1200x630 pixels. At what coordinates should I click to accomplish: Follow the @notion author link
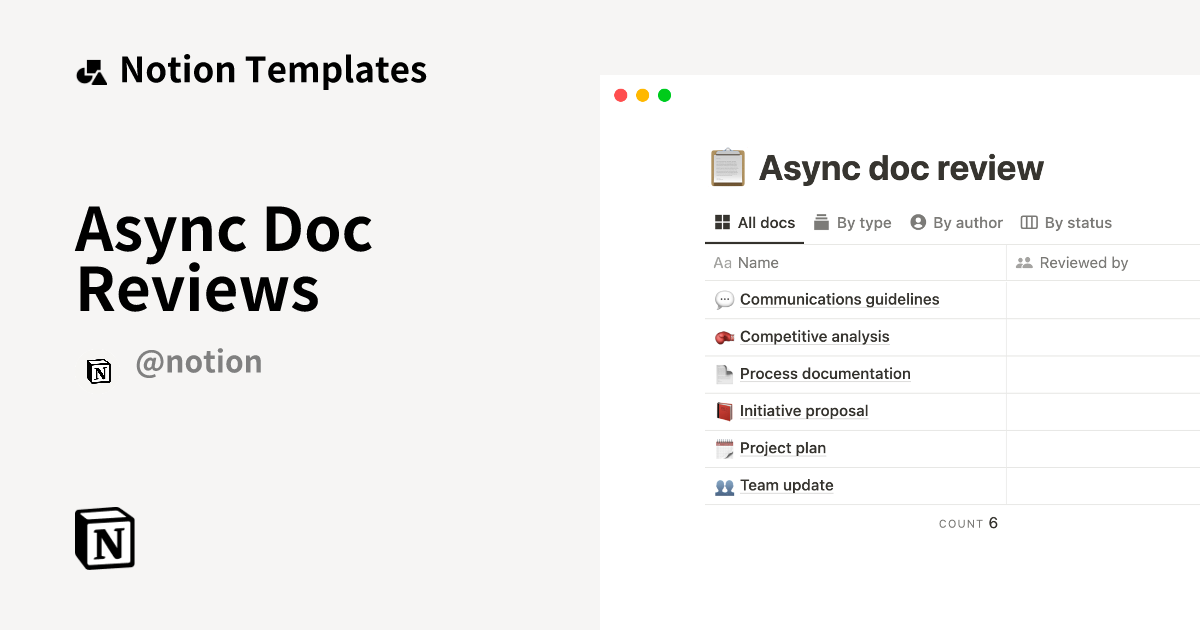[199, 361]
